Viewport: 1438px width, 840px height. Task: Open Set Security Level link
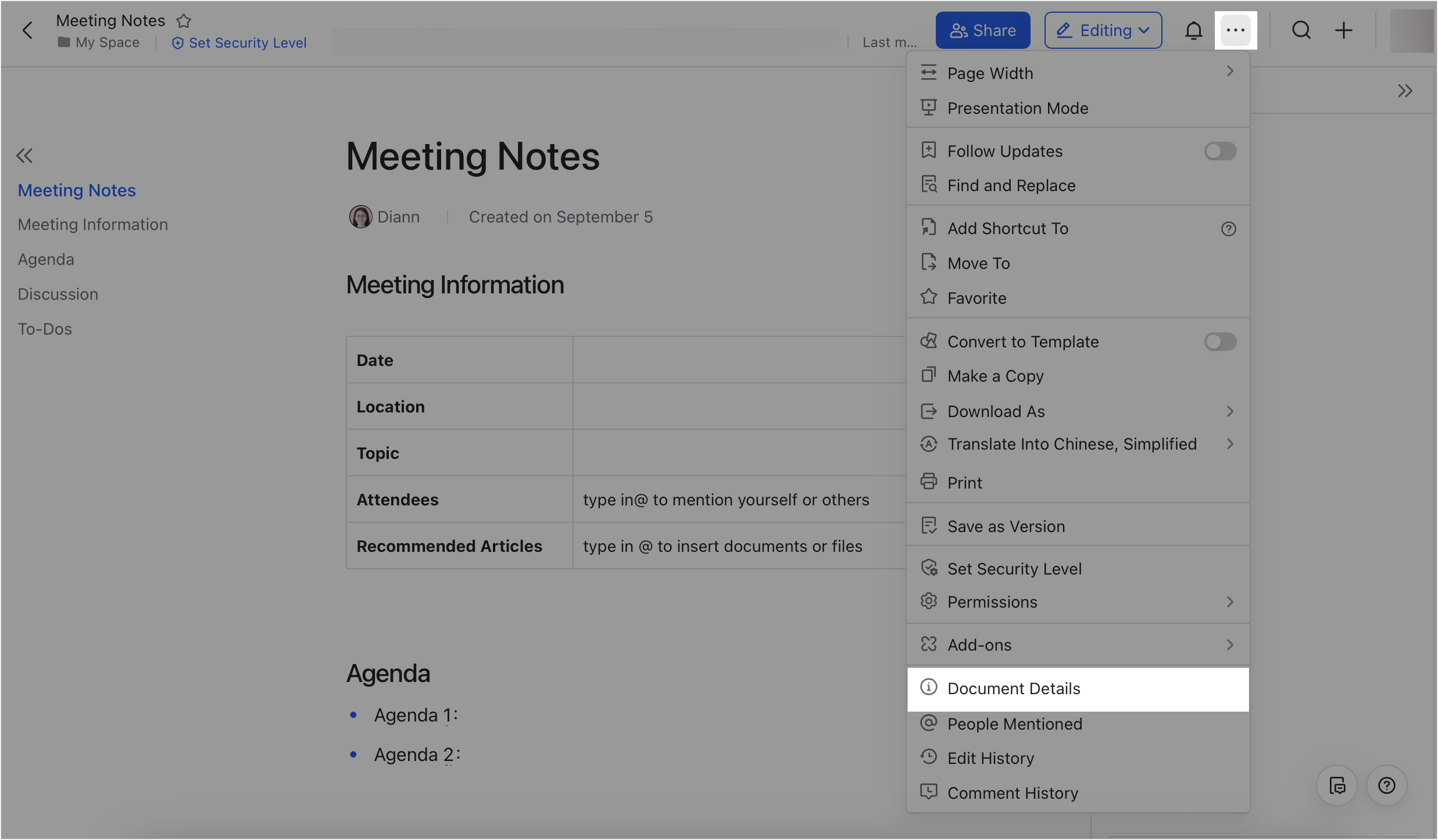tap(239, 42)
